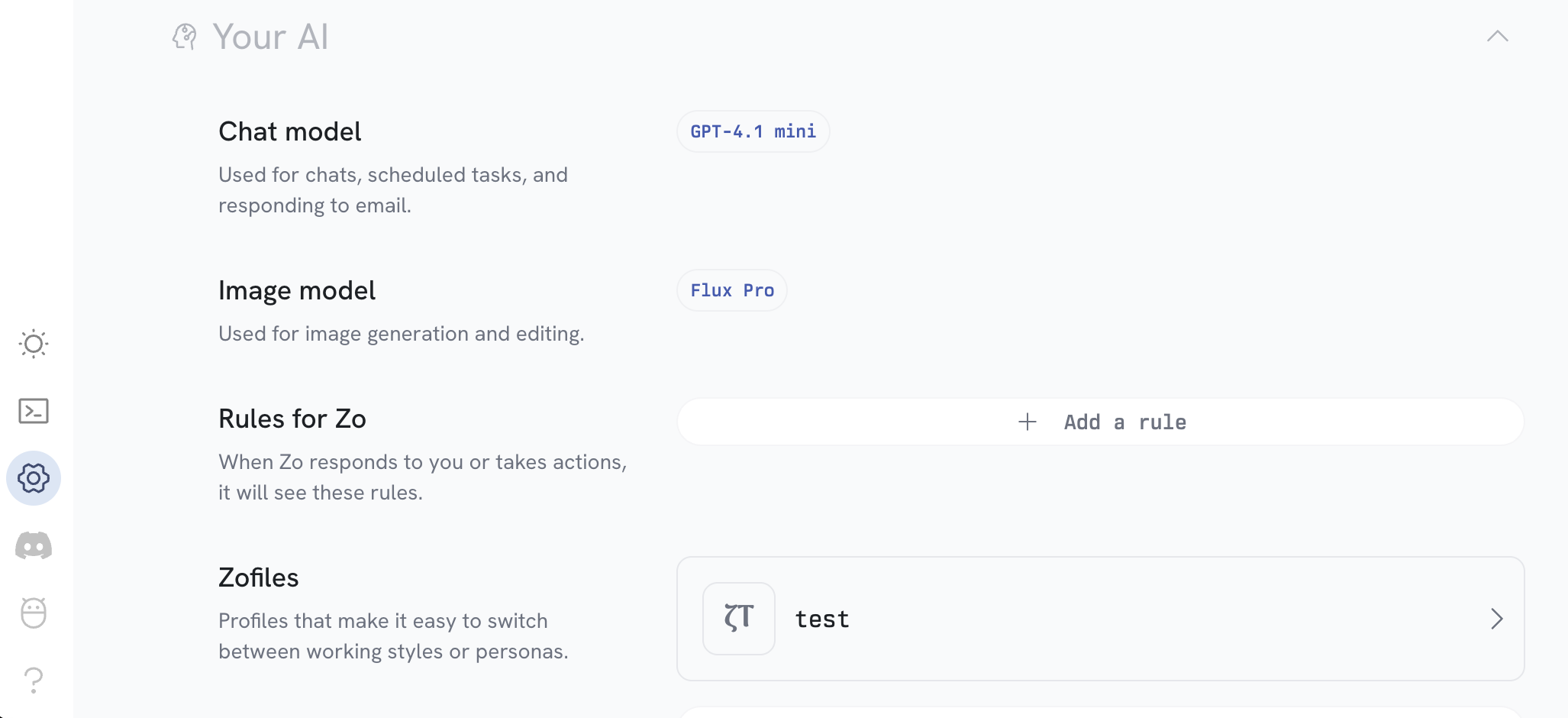Open the GPT-4.1 mini model selector
This screenshot has width=1568, height=718.
(x=753, y=131)
